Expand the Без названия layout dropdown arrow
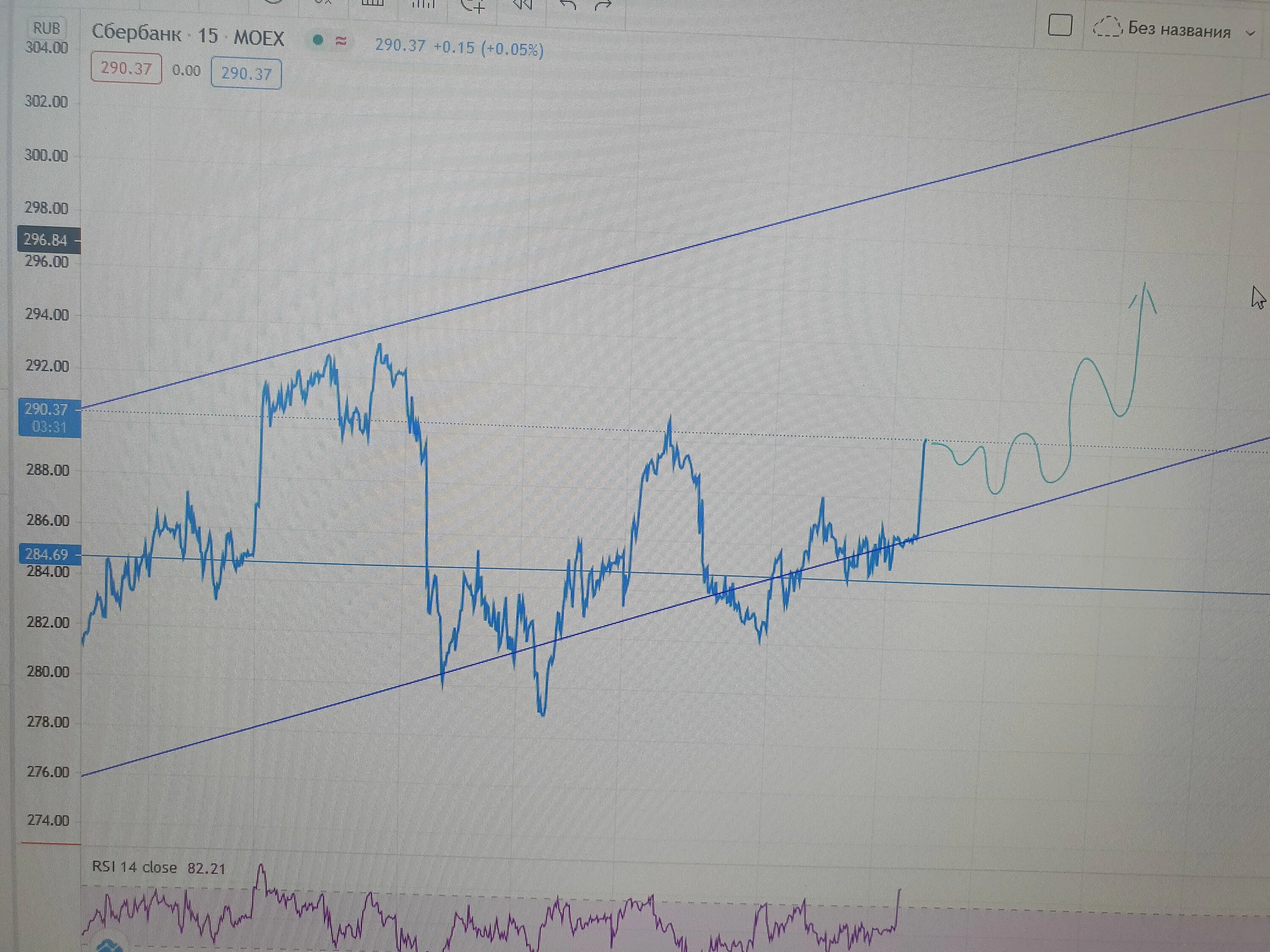Screen dimensions: 1270x952 click(x=1251, y=33)
